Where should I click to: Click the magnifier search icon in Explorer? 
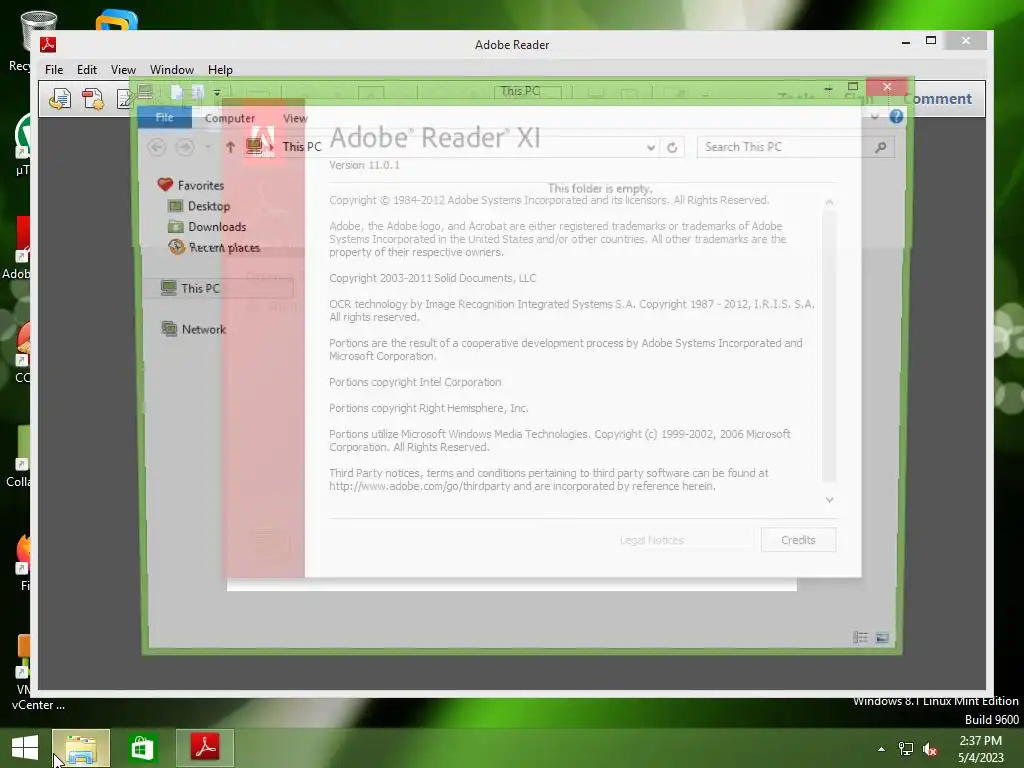881,147
